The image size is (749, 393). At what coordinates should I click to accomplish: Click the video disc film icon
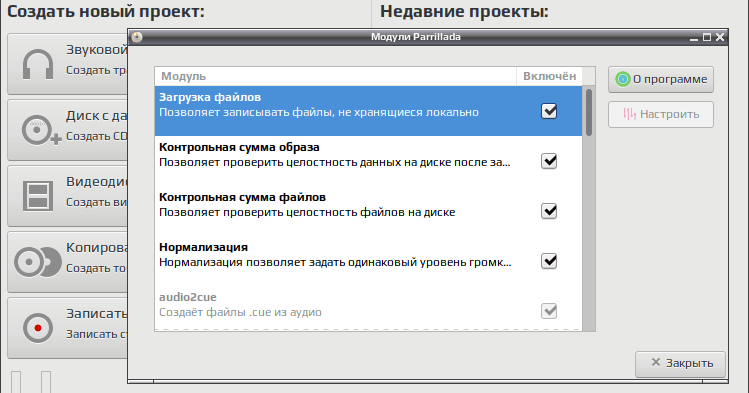point(38,196)
